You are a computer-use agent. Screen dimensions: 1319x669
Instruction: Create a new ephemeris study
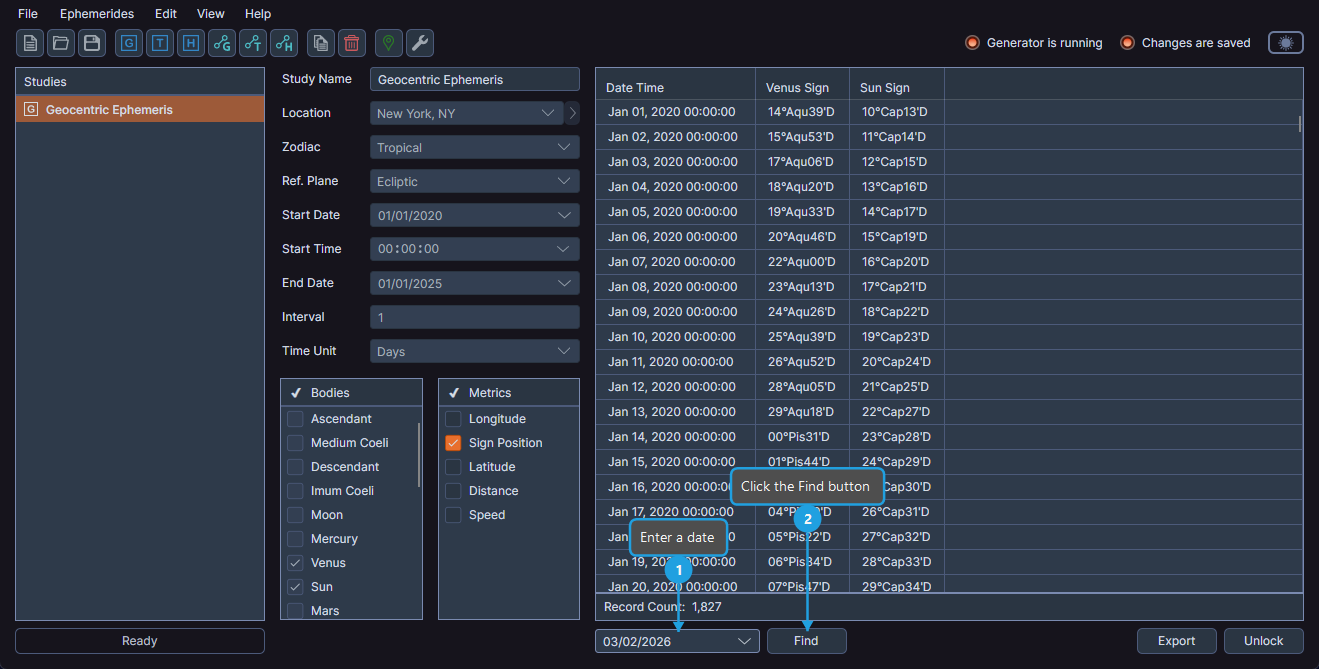pyautogui.click(x=29, y=43)
